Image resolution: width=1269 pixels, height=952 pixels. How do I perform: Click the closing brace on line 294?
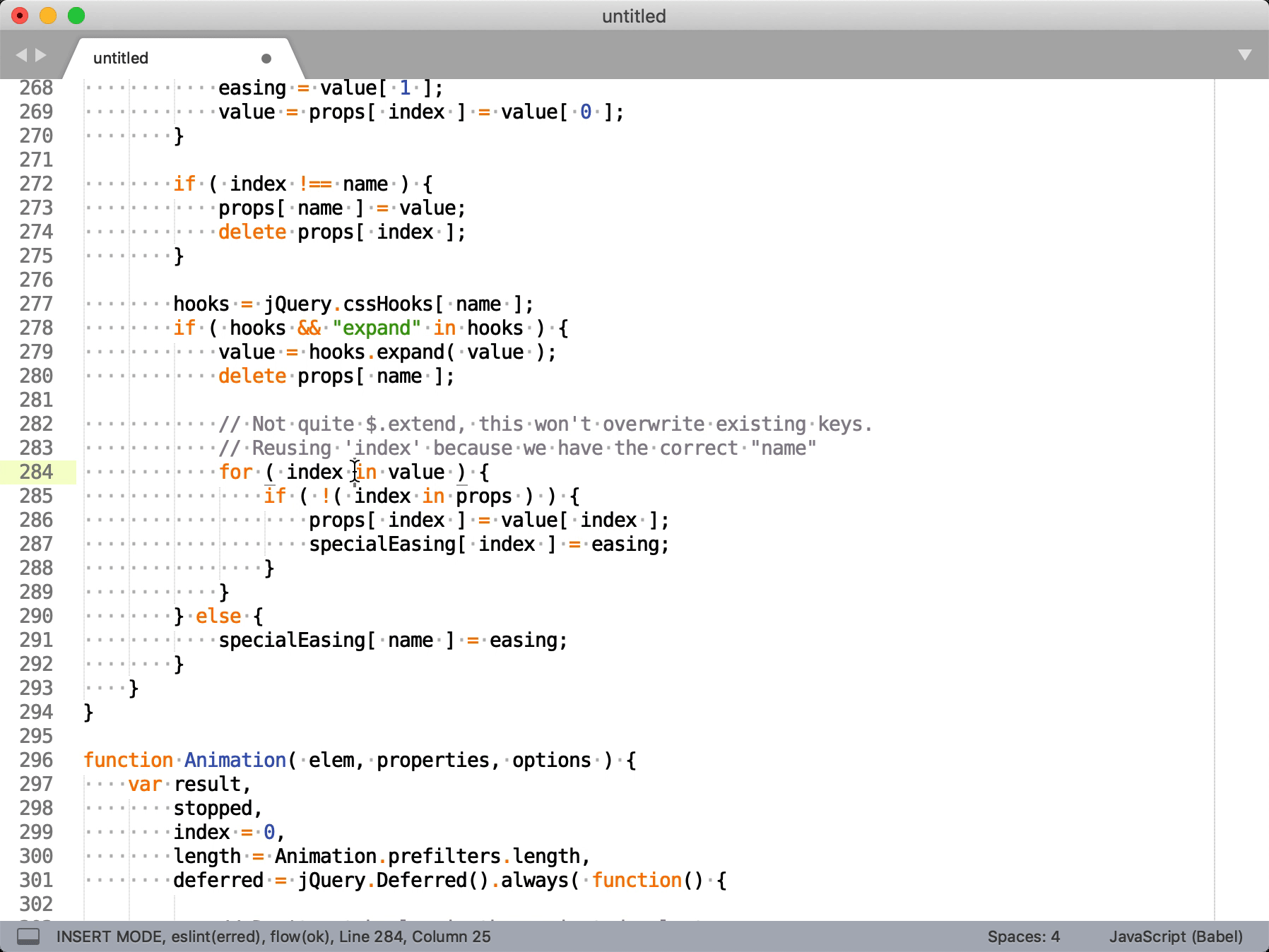pos(88,712)
